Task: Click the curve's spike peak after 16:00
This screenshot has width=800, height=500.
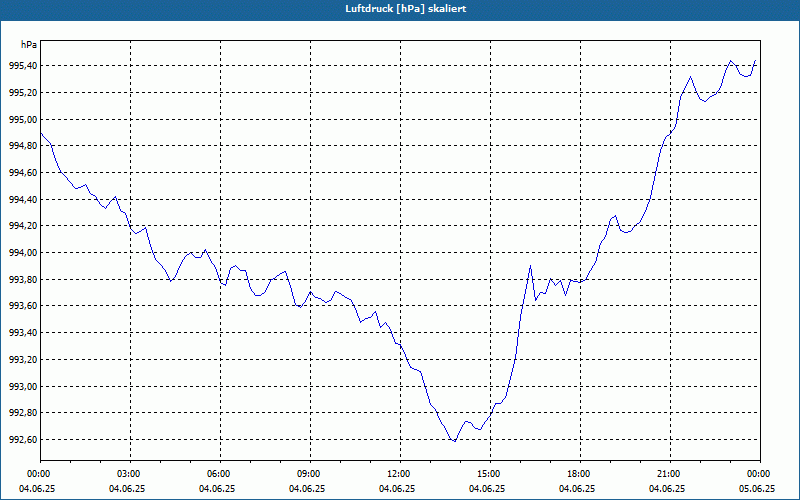Action: tap(531, 265)
